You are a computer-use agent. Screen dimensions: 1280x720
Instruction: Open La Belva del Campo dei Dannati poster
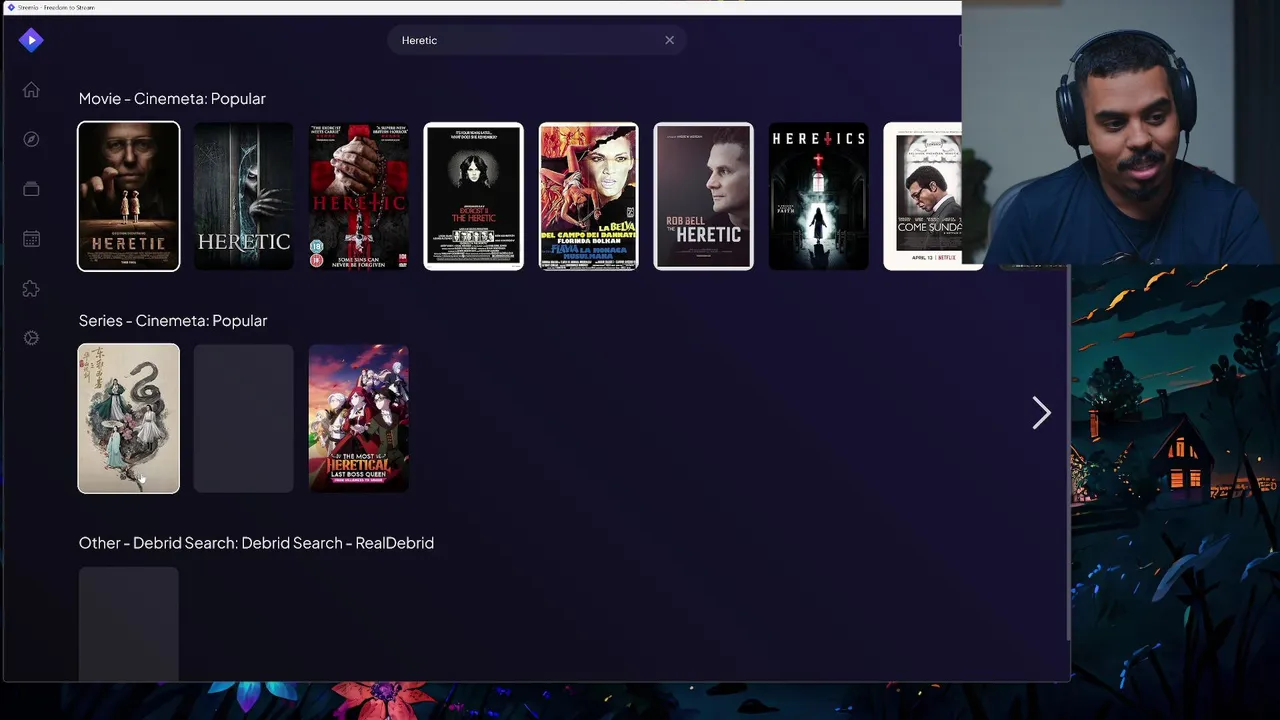(589, 196)
